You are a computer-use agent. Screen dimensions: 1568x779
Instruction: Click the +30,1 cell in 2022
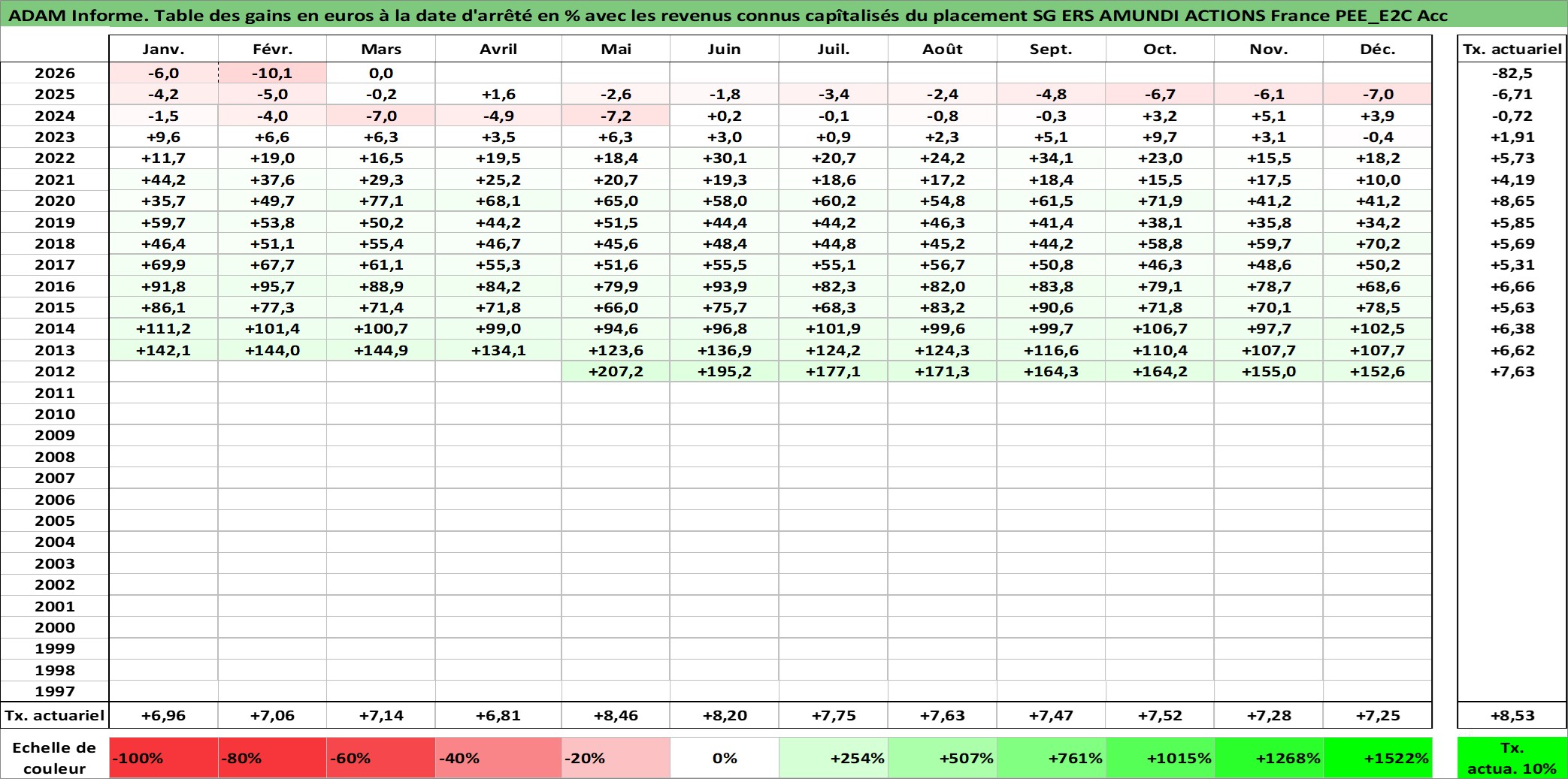click(725, 158)
